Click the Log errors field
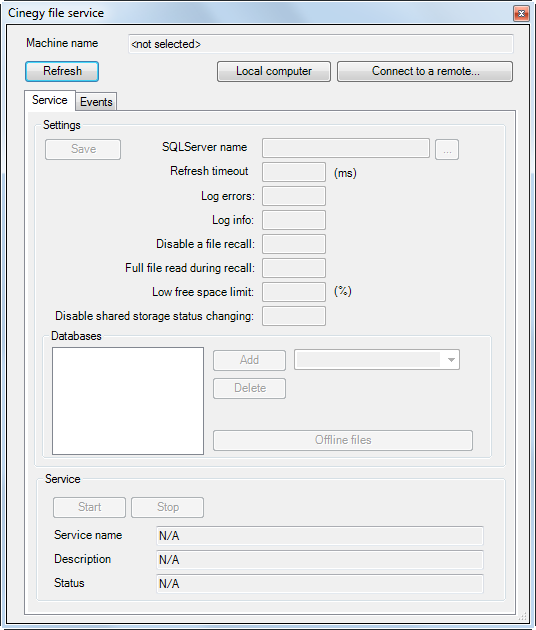The width and height of the screenshot is (536, 630). pos(294,196)
